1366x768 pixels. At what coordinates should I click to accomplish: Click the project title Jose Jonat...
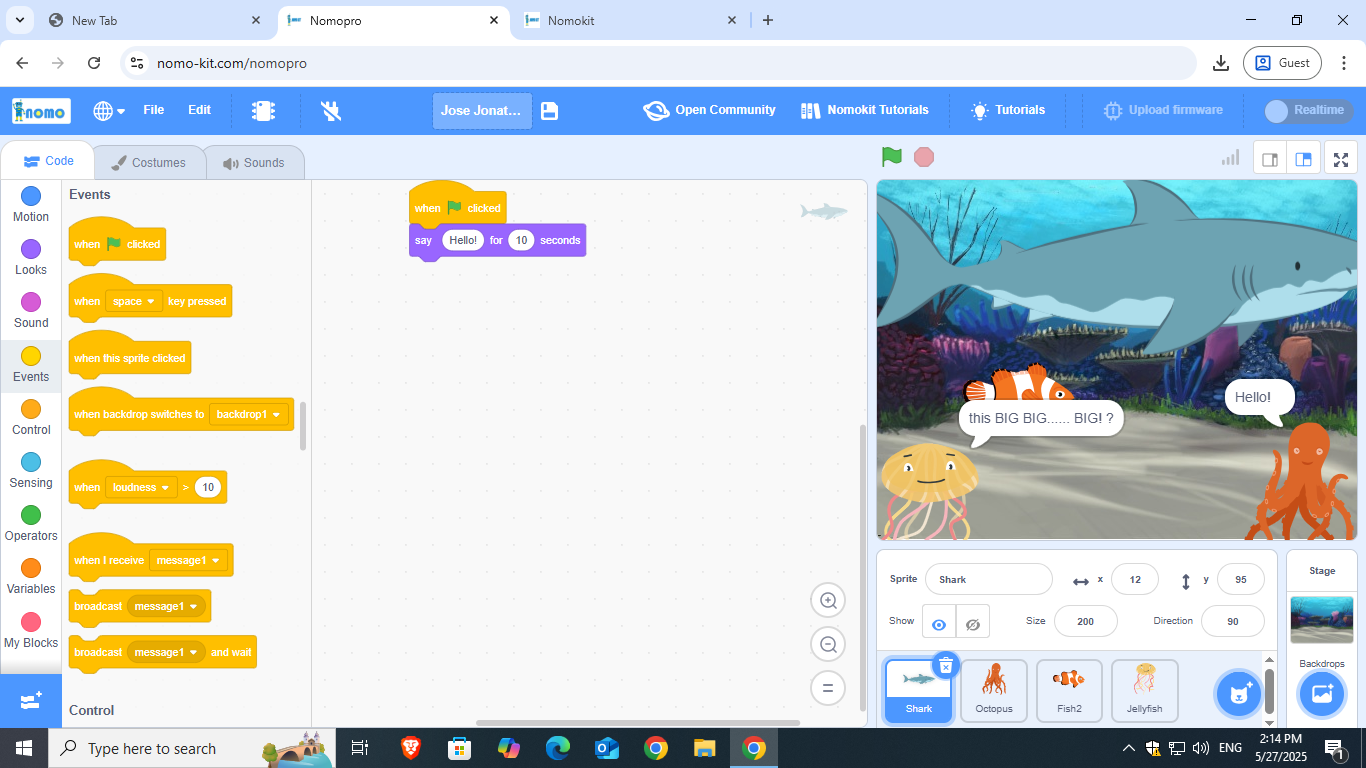coord(481,111)
